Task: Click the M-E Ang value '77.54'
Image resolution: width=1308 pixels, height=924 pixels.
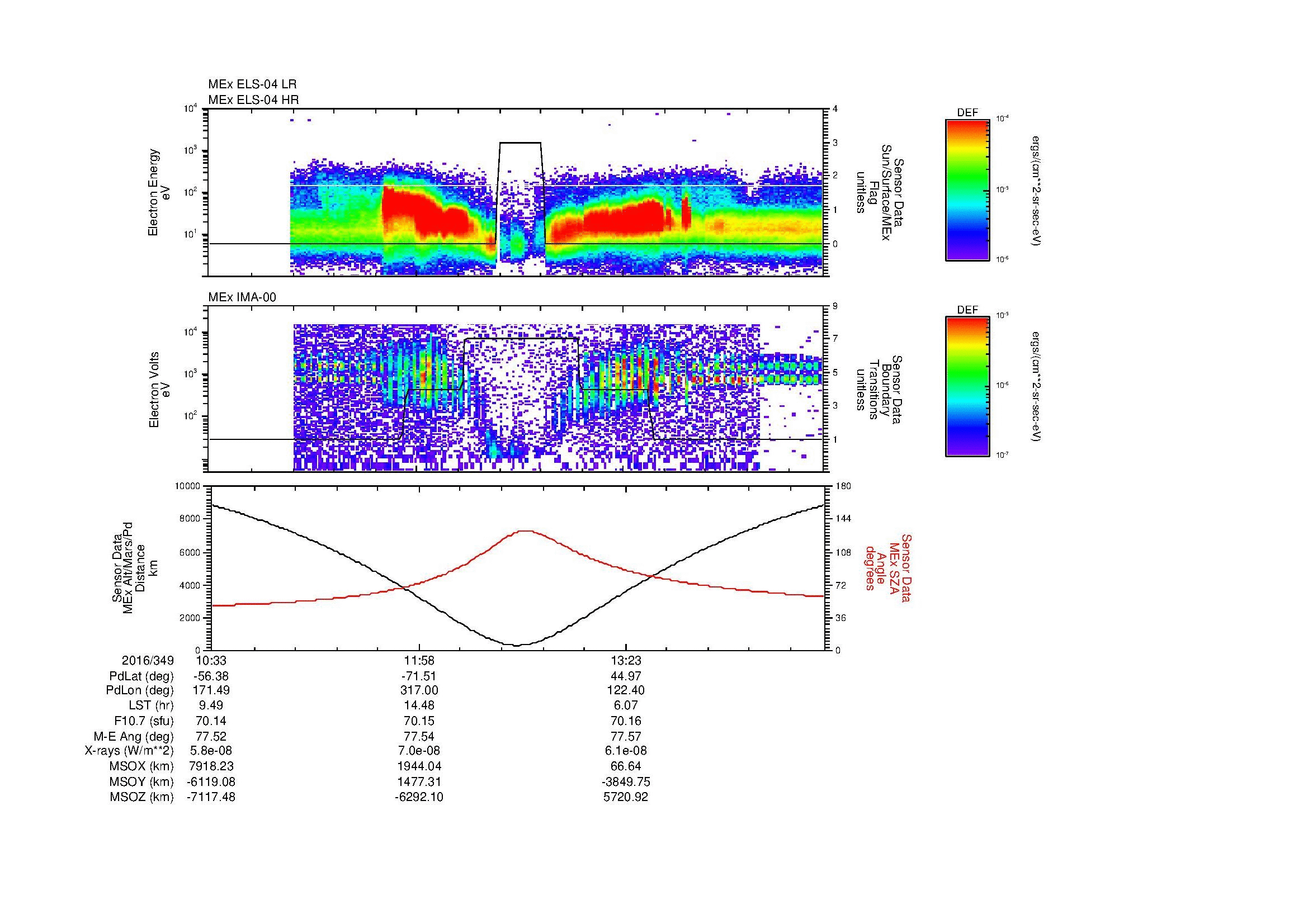Action: pos(419,737)
